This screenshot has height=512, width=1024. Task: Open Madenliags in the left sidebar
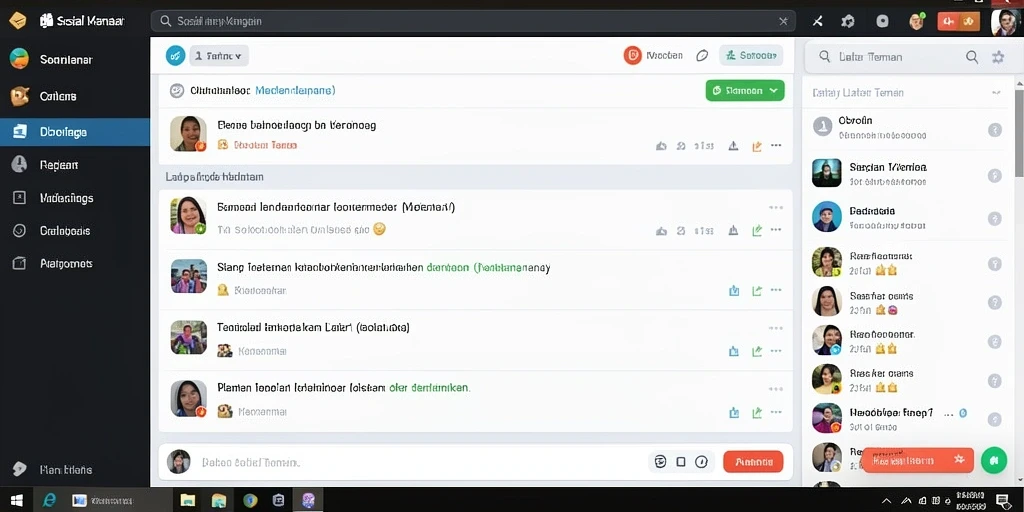74,198
